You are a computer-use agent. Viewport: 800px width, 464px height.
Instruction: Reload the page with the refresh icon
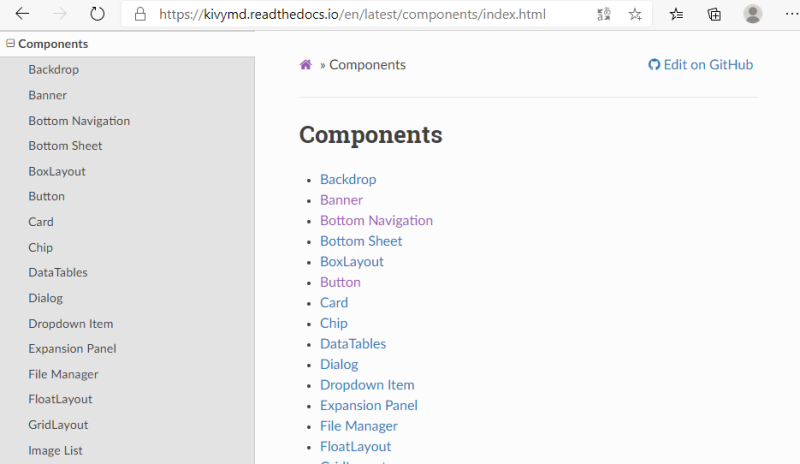97,14
